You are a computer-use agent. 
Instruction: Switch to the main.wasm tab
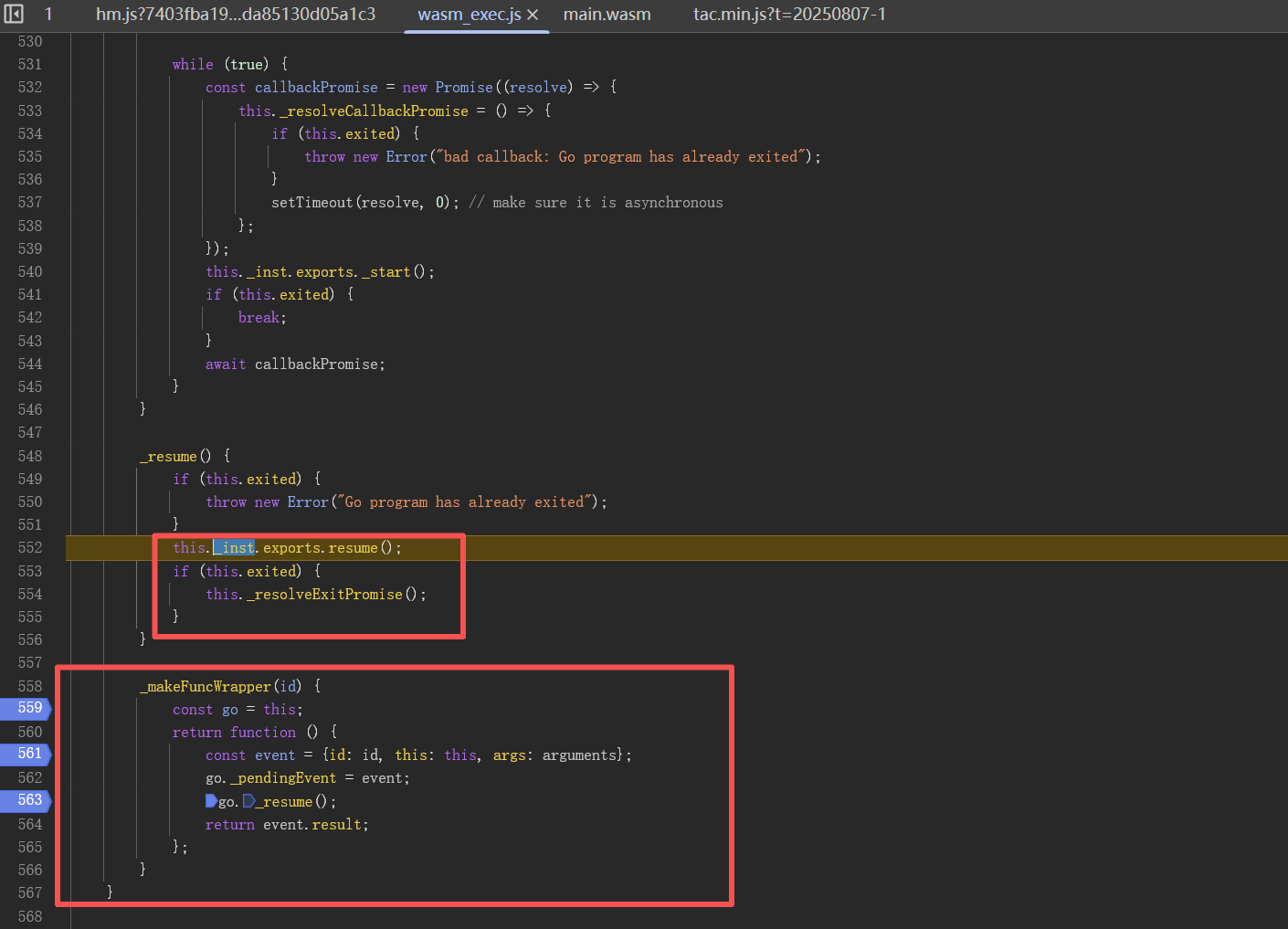coord(607,15)
